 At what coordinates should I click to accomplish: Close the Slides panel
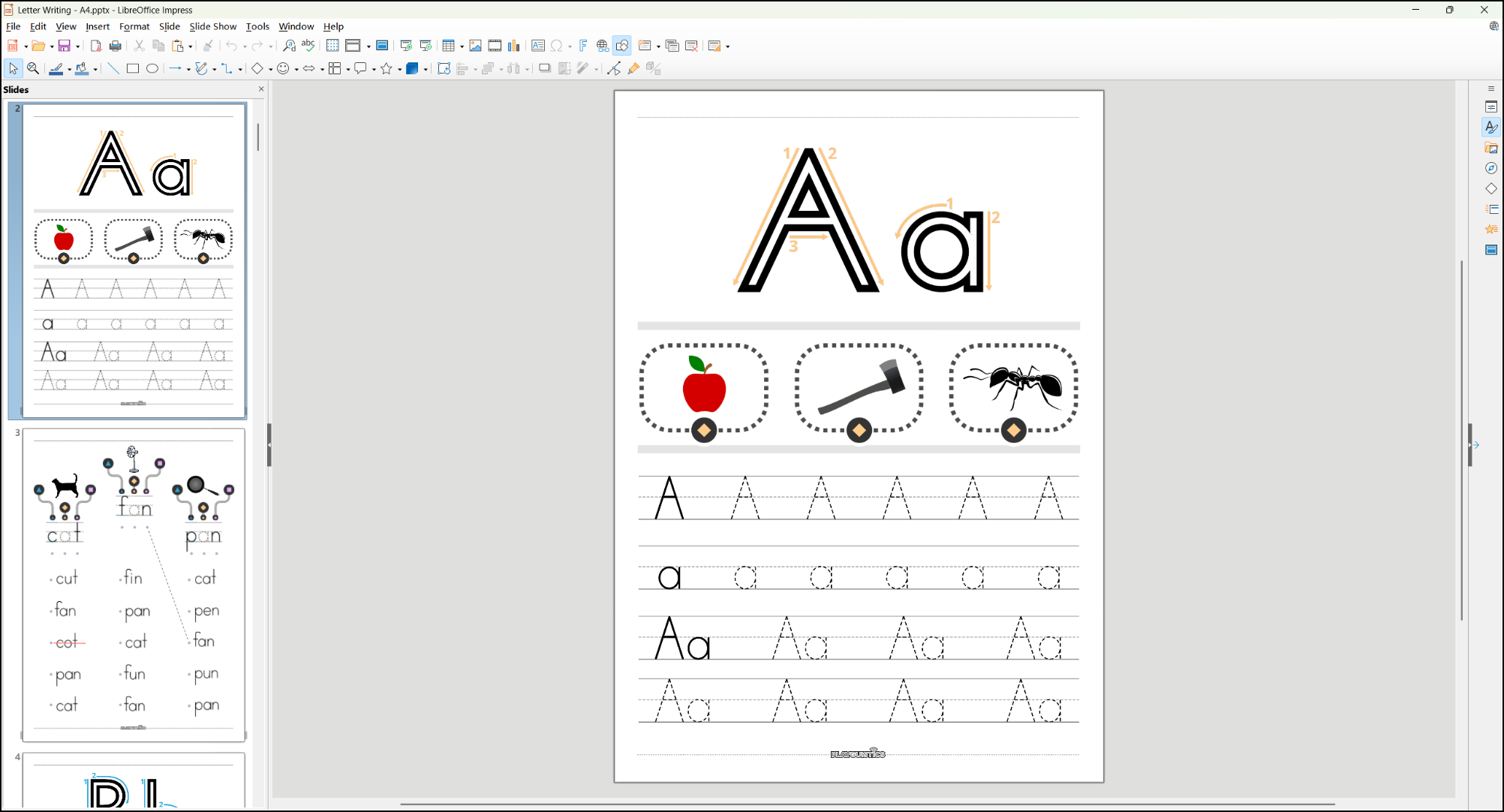point(261,89)
